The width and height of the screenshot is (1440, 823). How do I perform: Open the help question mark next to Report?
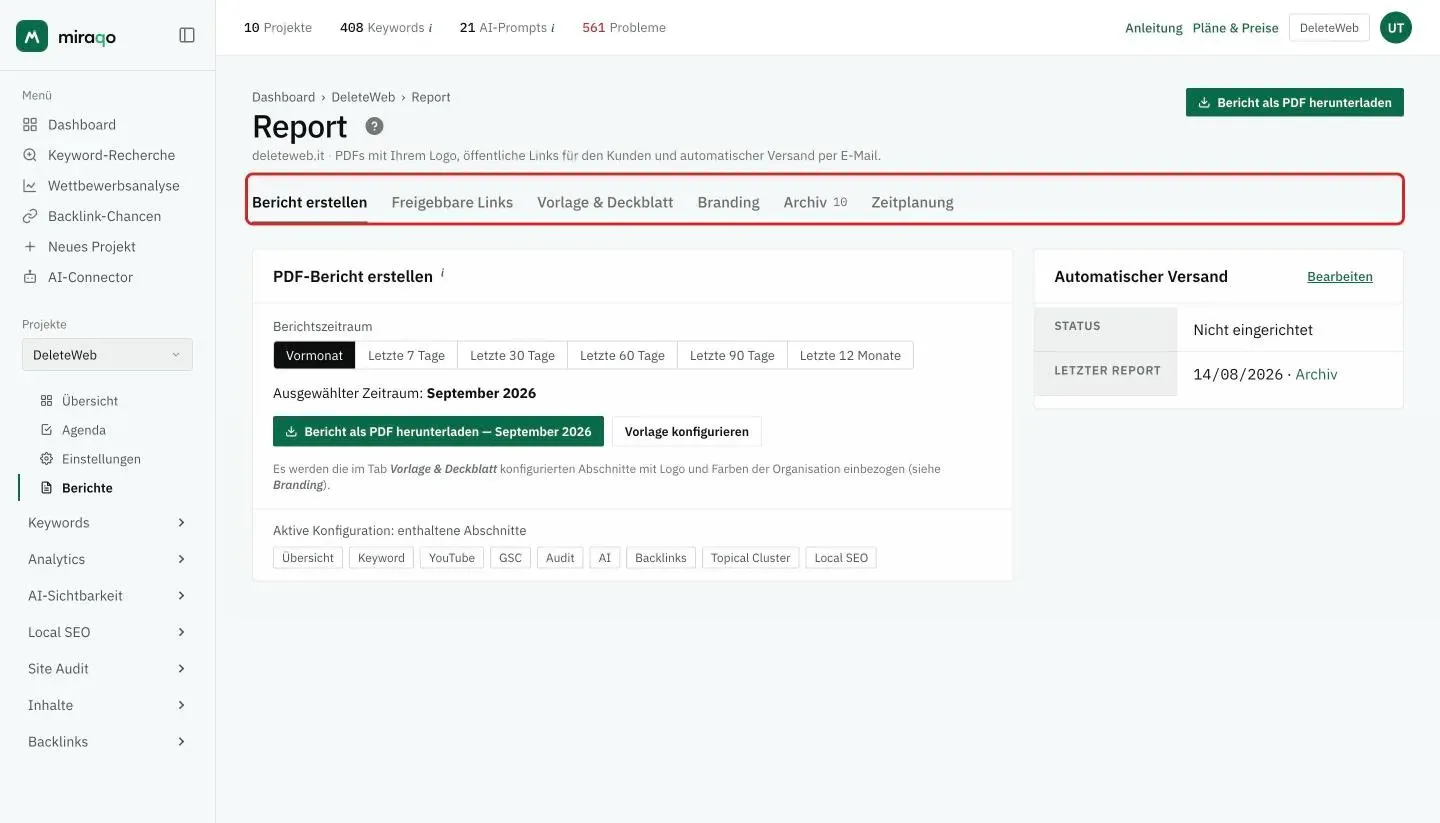374,126
